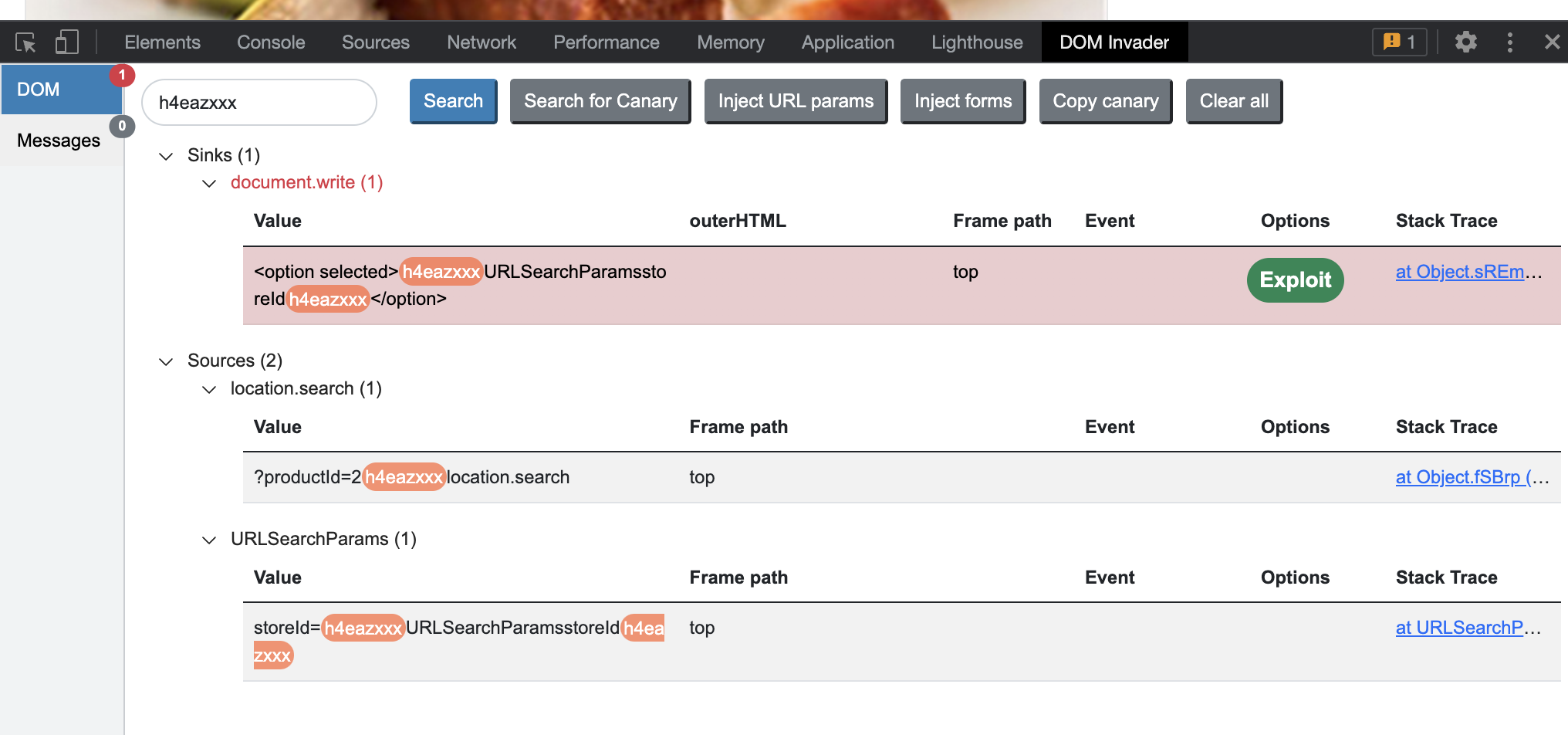Click the inspect element picker icon
The width and height of the screenshot is (1568, 735).
point(25,42)
